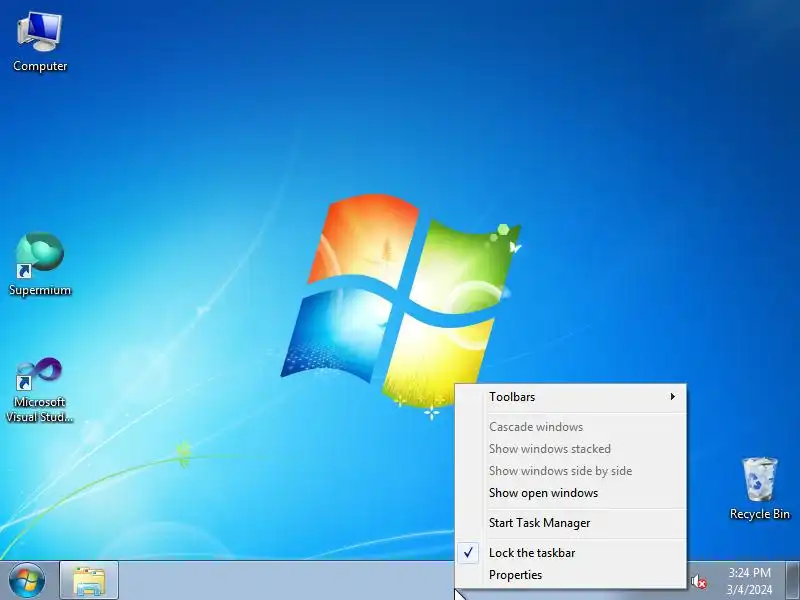Choose Start Task Manager
Image resolution: width=800 pixels, height=600 pixels.
571,523
